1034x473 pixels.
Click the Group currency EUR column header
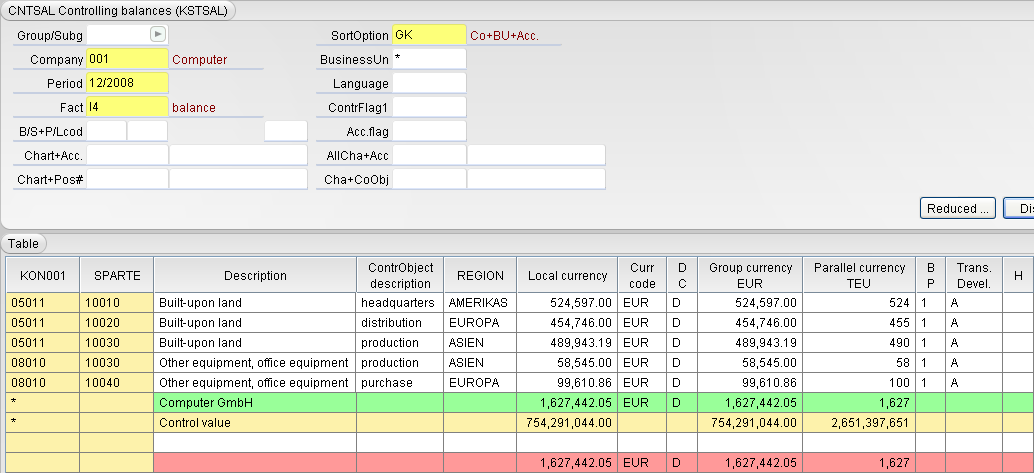[x=750, y=276]
